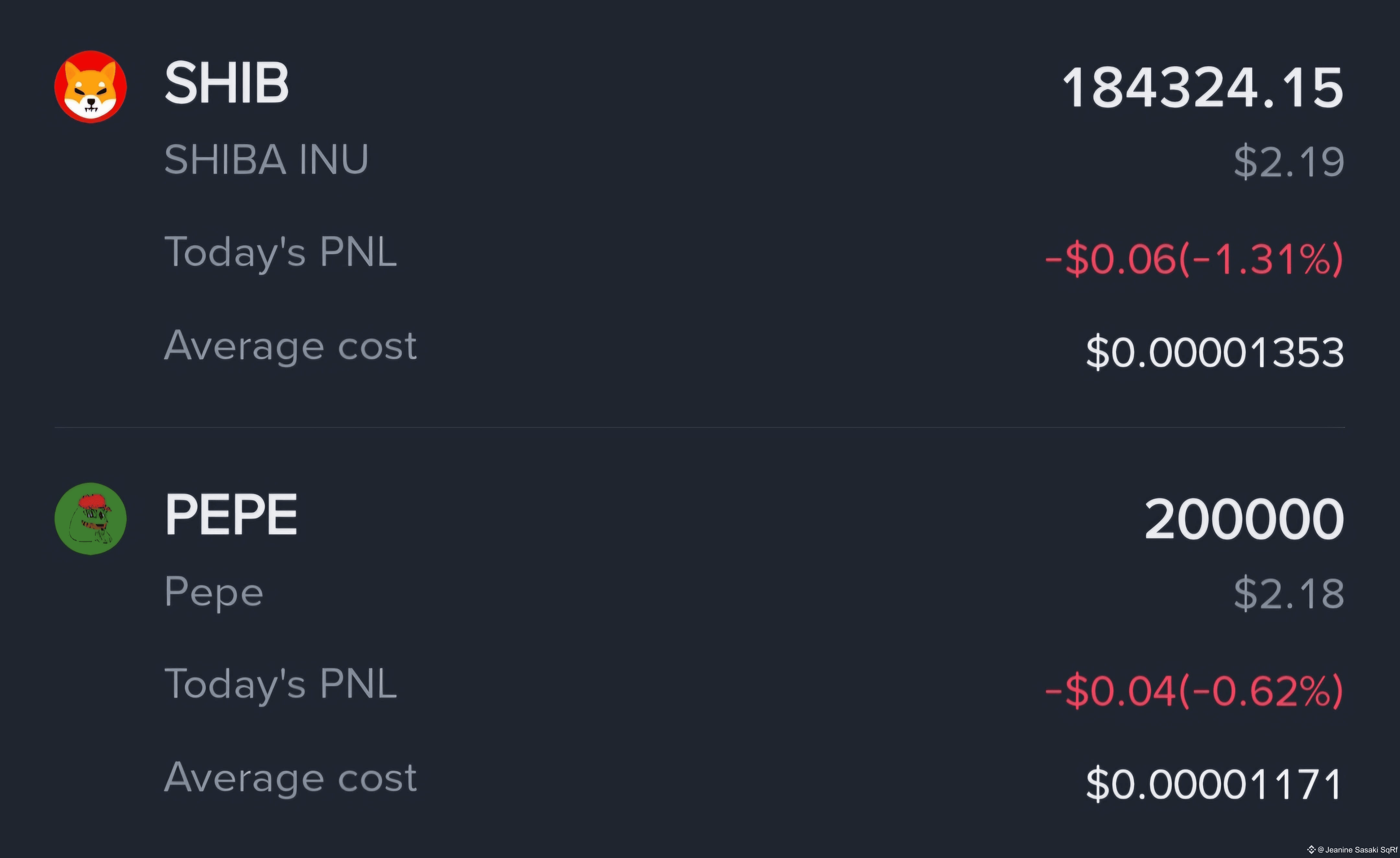
Task: Click the PEPE balance 200000
Action: [x=1244, y=519]
